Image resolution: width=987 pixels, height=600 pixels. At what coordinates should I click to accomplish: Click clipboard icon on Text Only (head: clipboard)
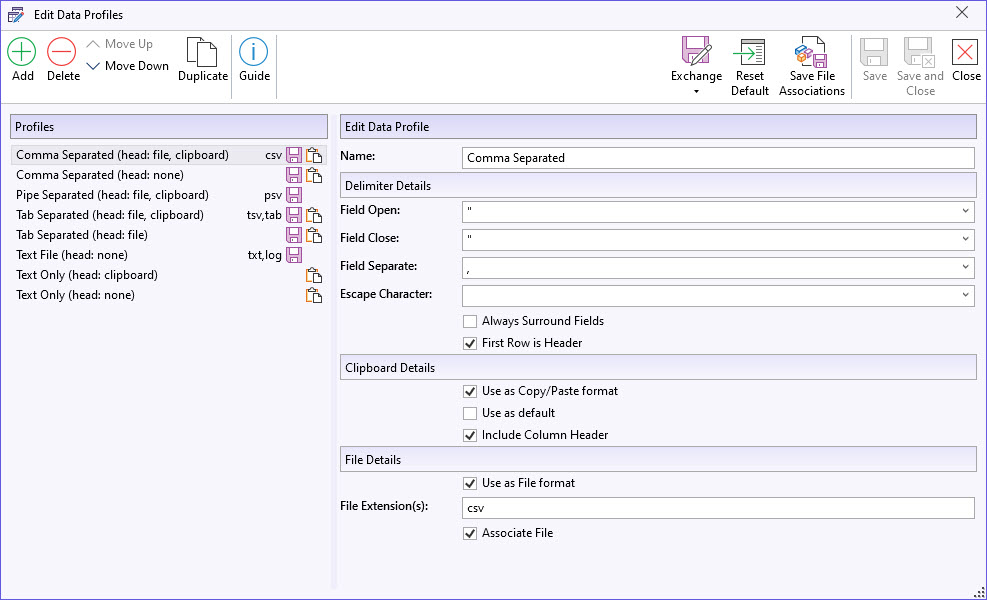pyautogui.click(x=314, y=275)
